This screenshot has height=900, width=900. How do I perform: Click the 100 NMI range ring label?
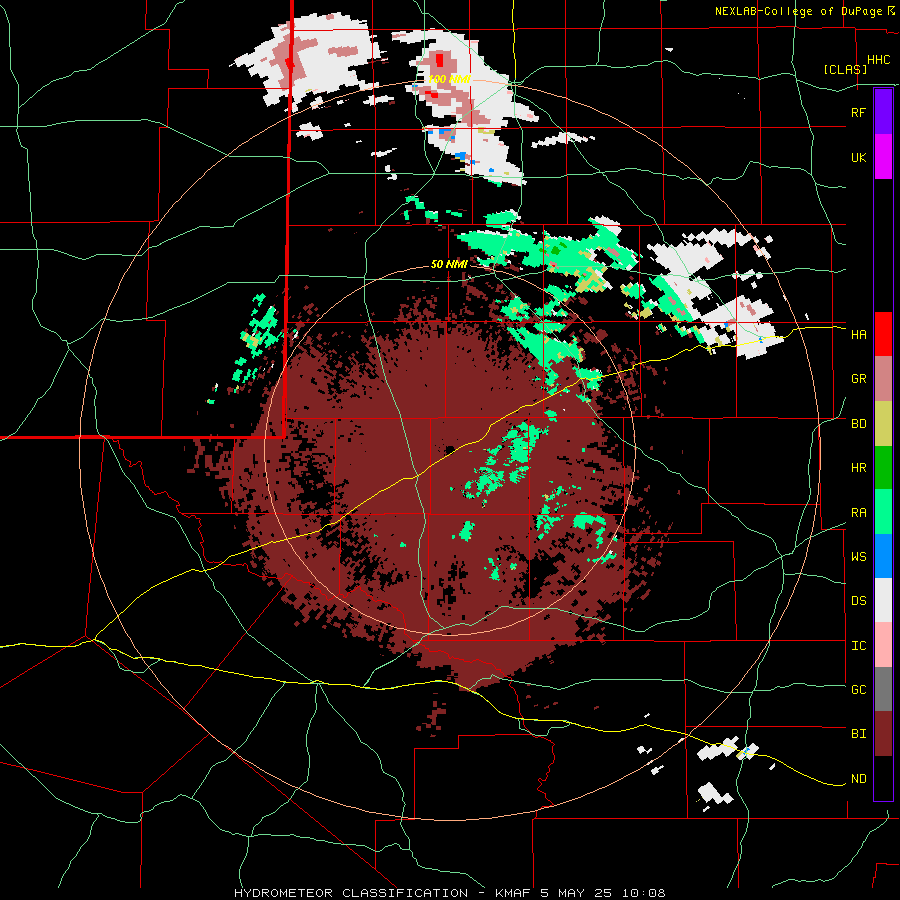click(x=449, y=79)
